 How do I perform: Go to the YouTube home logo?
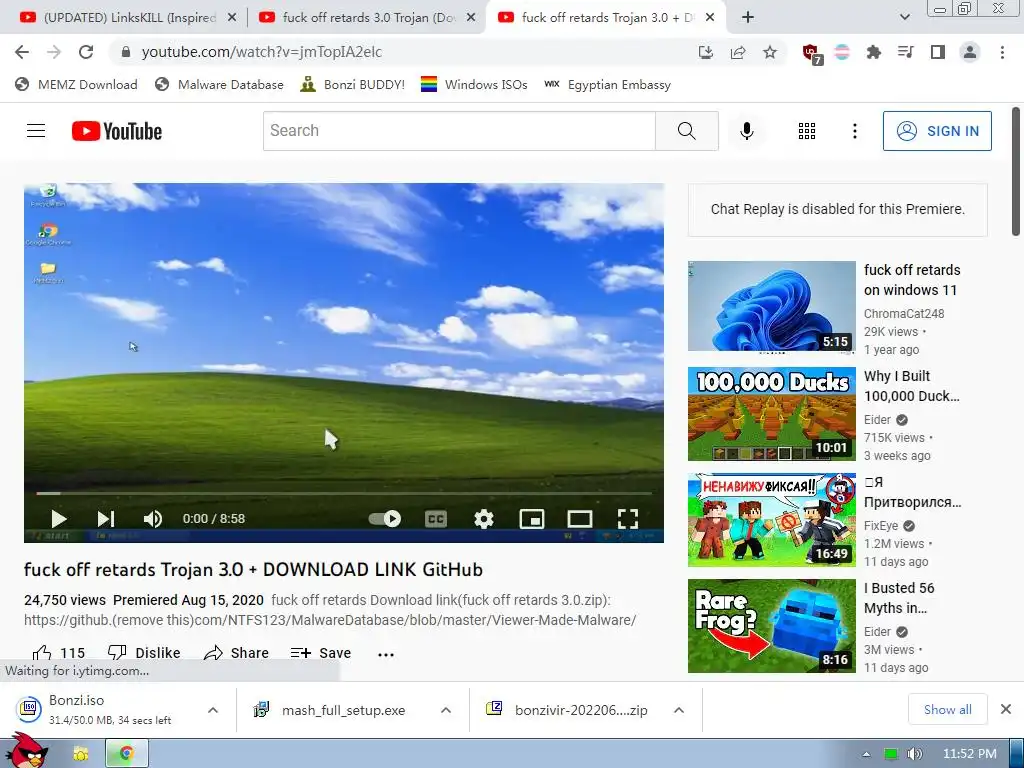[x=117, y=131]
